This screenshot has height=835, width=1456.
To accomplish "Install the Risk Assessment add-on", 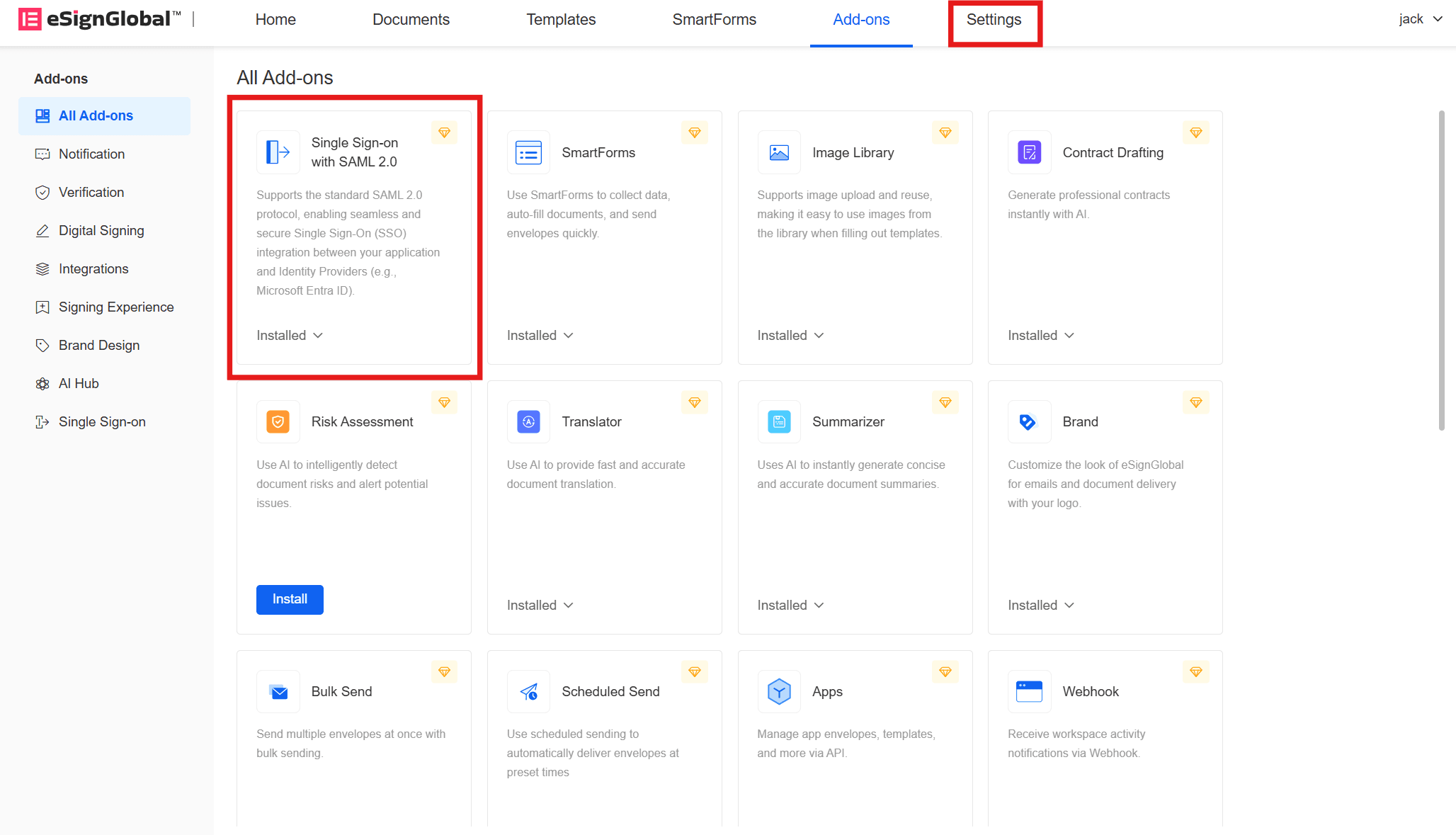I will [x=290, y=599].
